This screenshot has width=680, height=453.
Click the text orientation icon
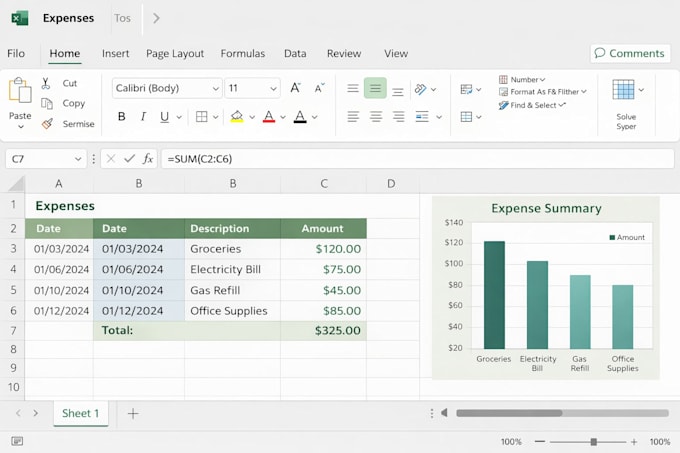pos(420,89)
